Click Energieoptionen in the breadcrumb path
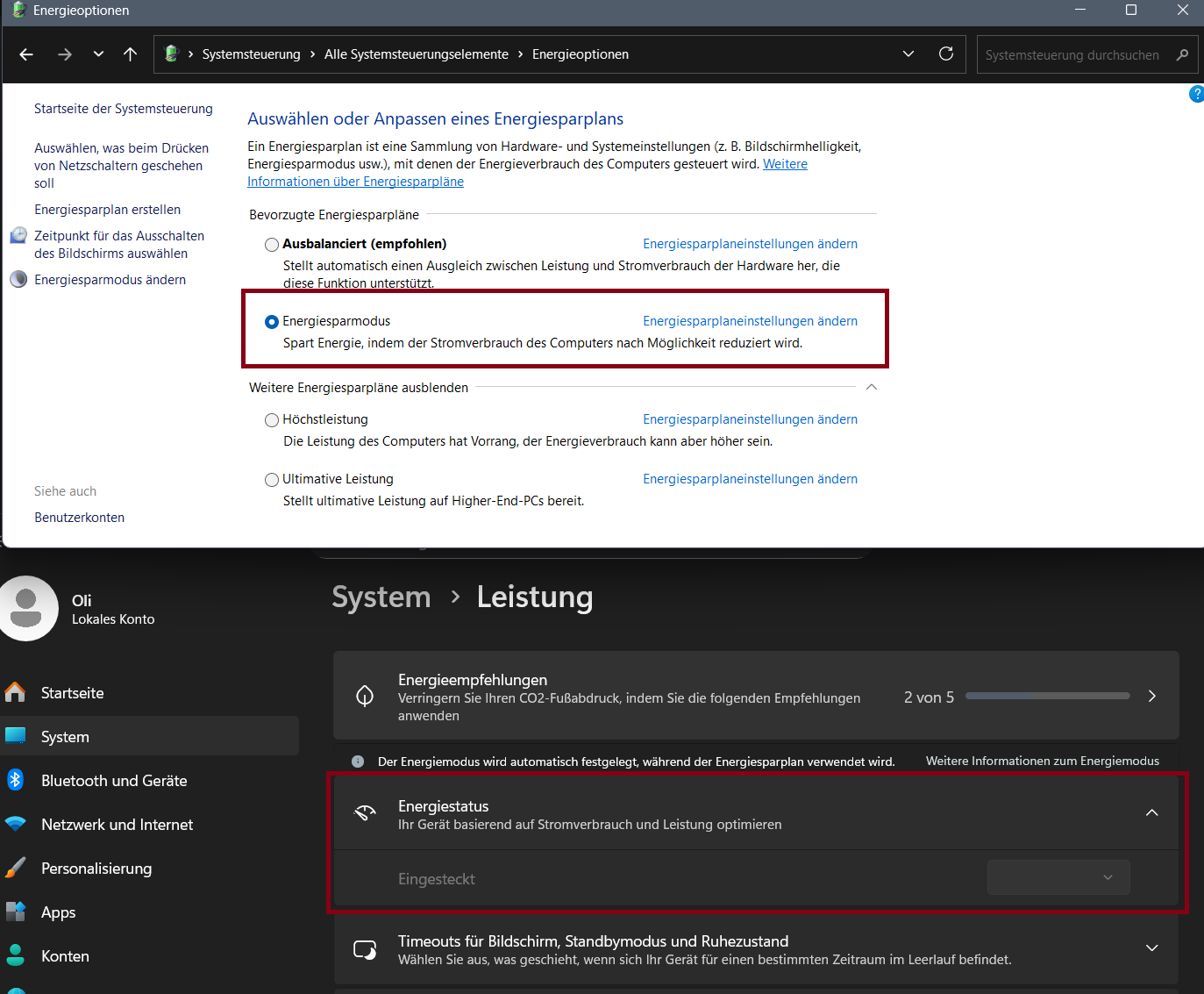Image resolution: width=1204 pixels, height=994 pixels. (581, 54)
